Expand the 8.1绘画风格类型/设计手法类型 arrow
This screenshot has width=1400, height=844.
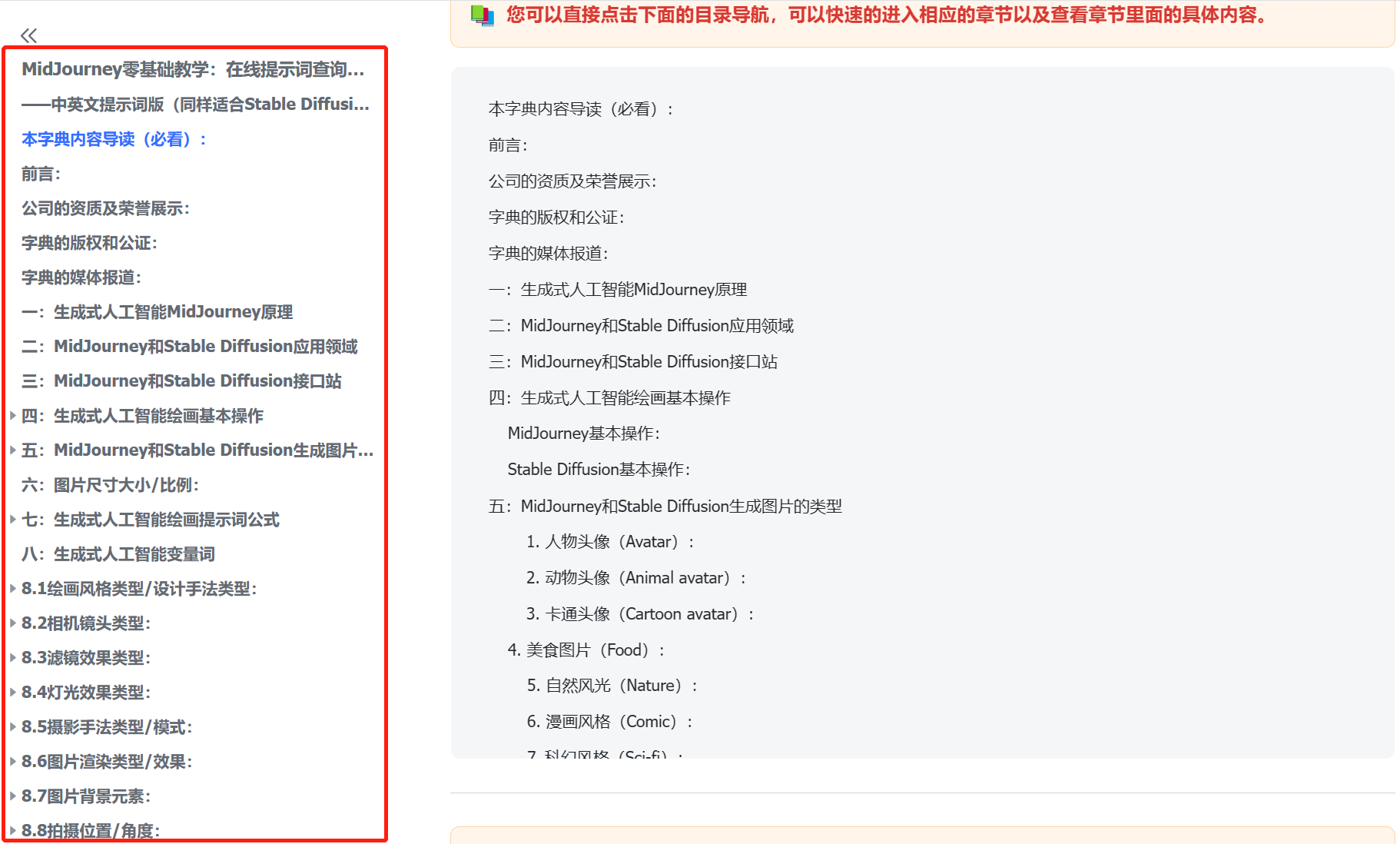pos(13,588)
